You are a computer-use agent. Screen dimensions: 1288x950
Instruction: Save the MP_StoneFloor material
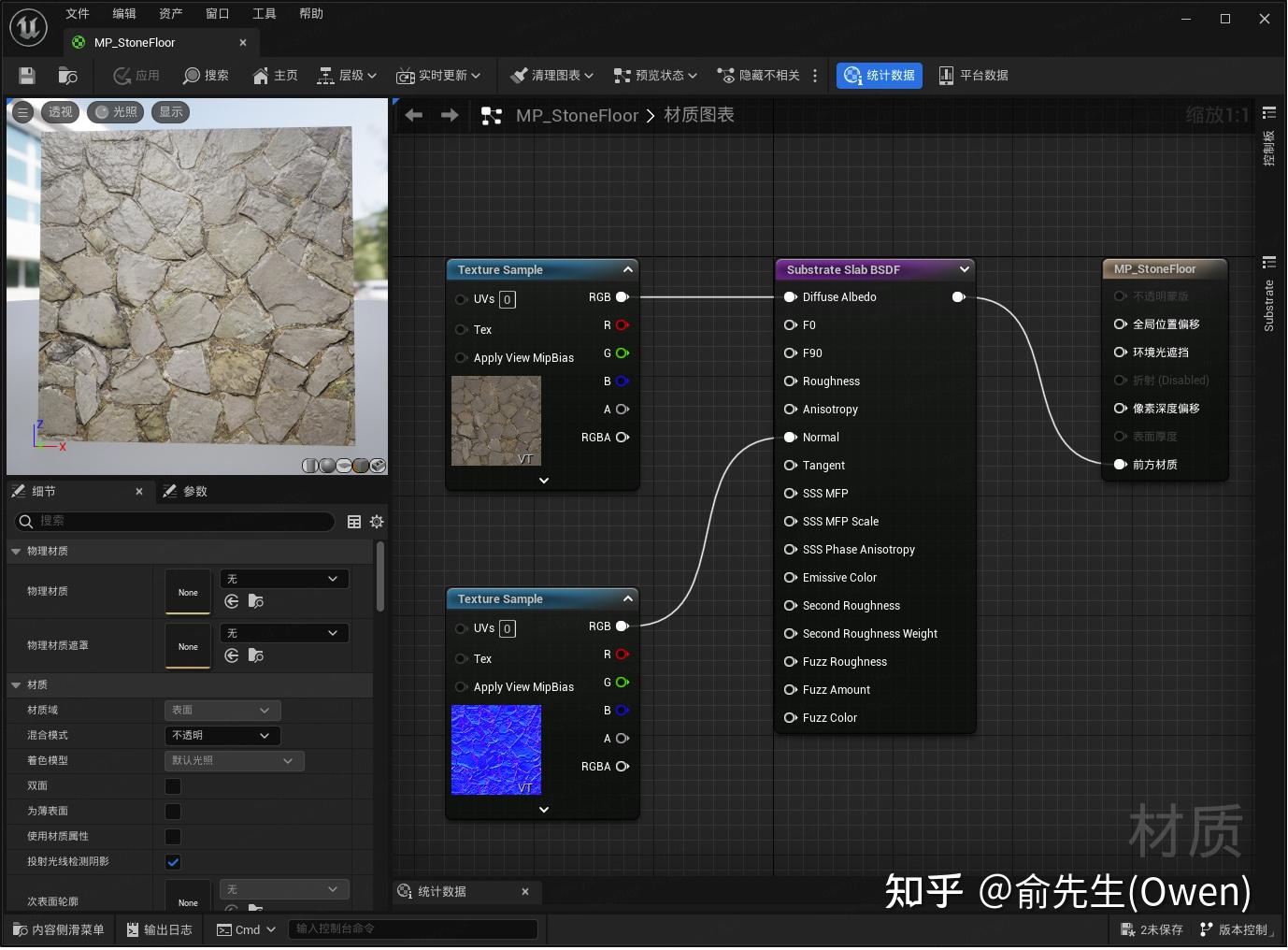[25, 76]
